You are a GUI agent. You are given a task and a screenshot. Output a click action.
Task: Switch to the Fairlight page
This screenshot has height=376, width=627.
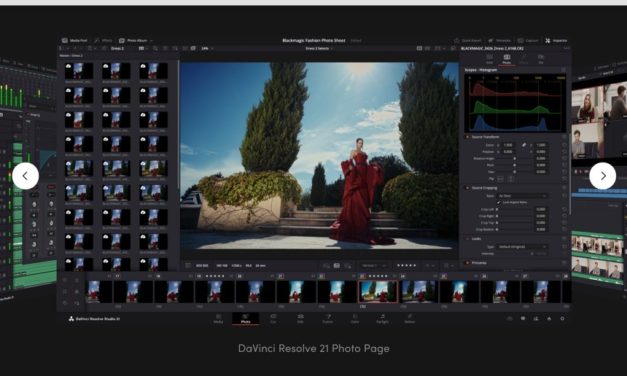point(382,319)
